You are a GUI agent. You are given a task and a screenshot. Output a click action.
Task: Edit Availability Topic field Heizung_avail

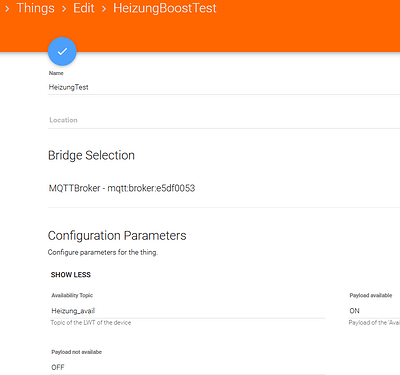click(188, 311)
